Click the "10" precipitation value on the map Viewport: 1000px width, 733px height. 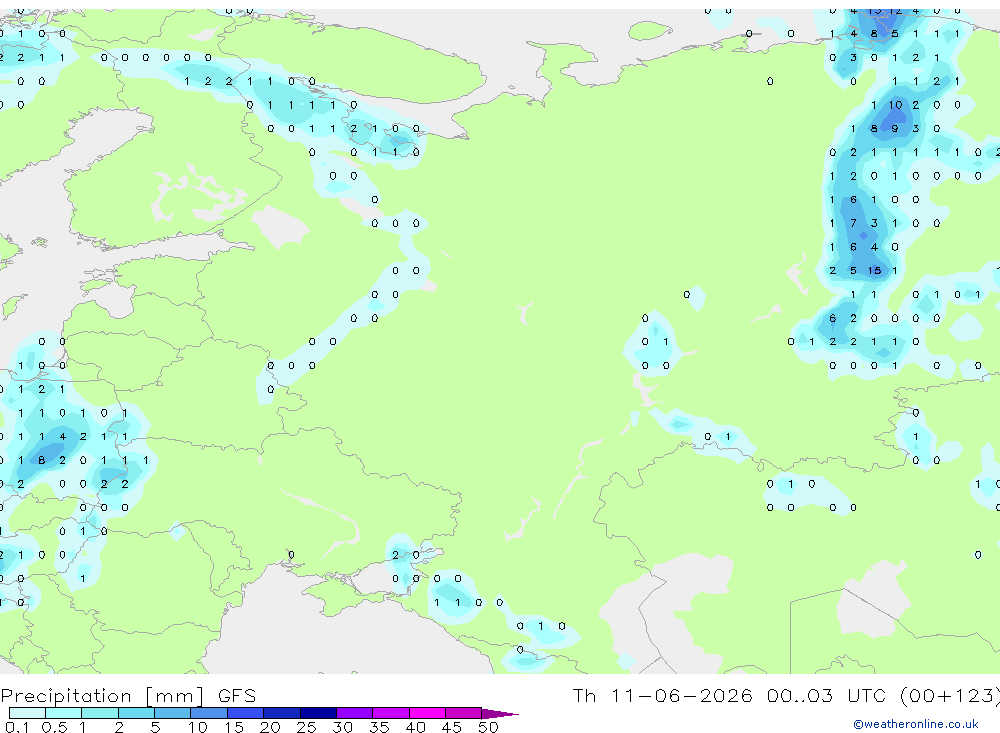pyautogui.click(x=895, y=105)
